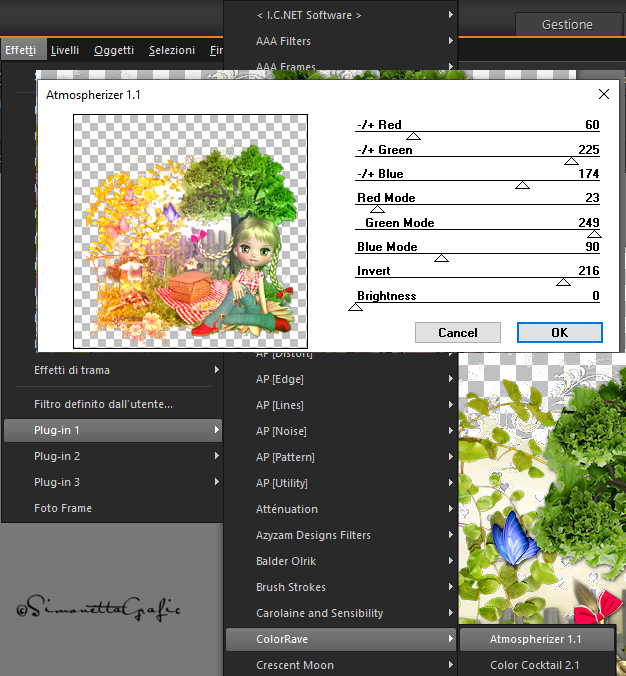Viewport: 626px width, 676px height.
Task: Click the Atmospherizer preview image
Action: (x=190, y=231)
